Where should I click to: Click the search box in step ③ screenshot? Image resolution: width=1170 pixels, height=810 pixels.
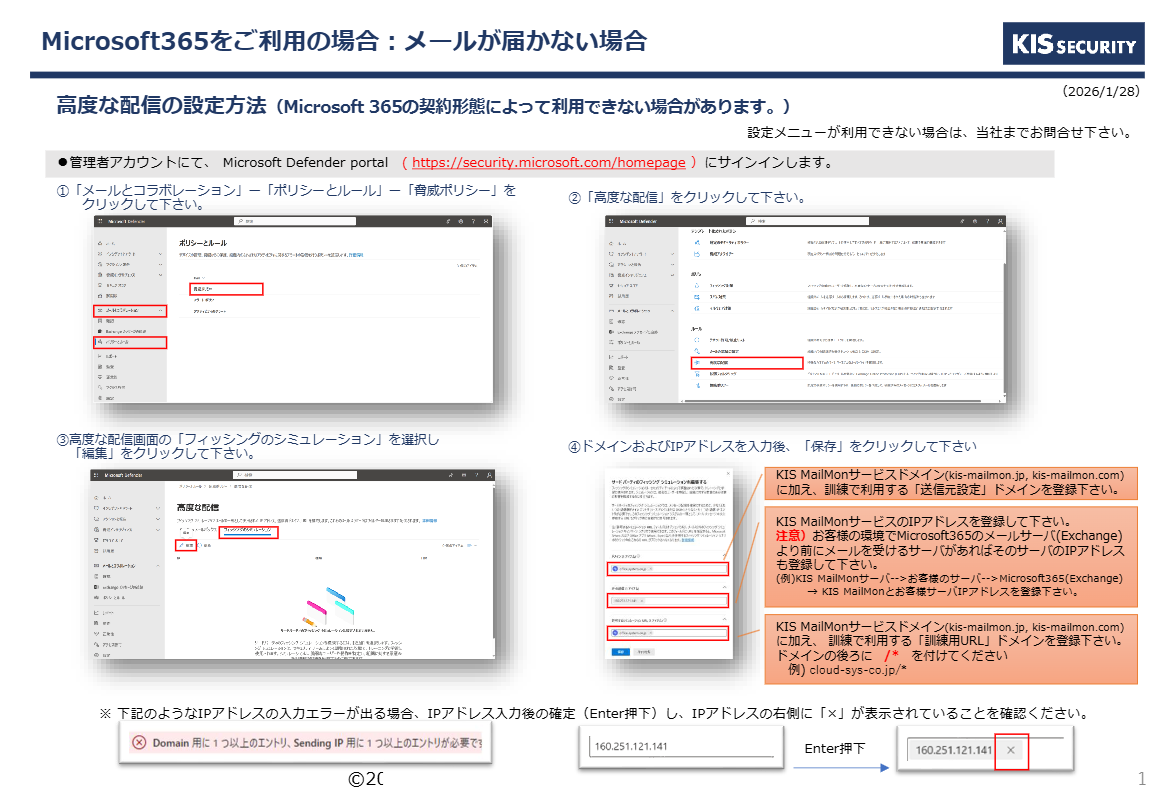[295, 475]
